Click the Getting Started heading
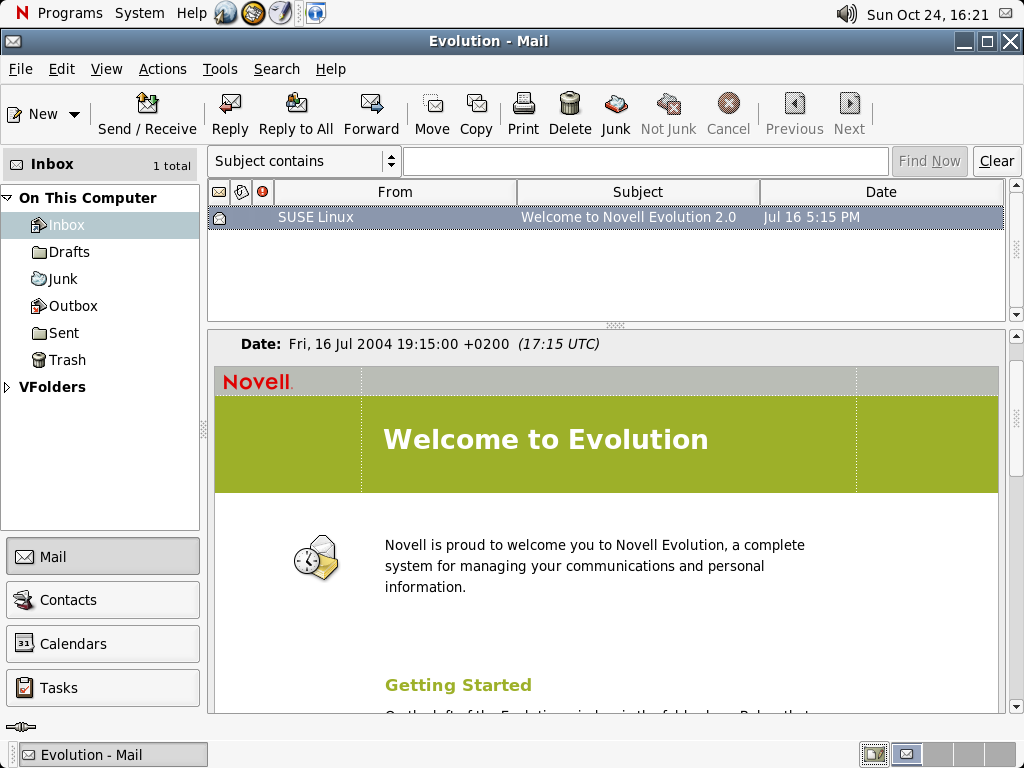The height and width of the screenshot is (768, 1024). (458, 685)
